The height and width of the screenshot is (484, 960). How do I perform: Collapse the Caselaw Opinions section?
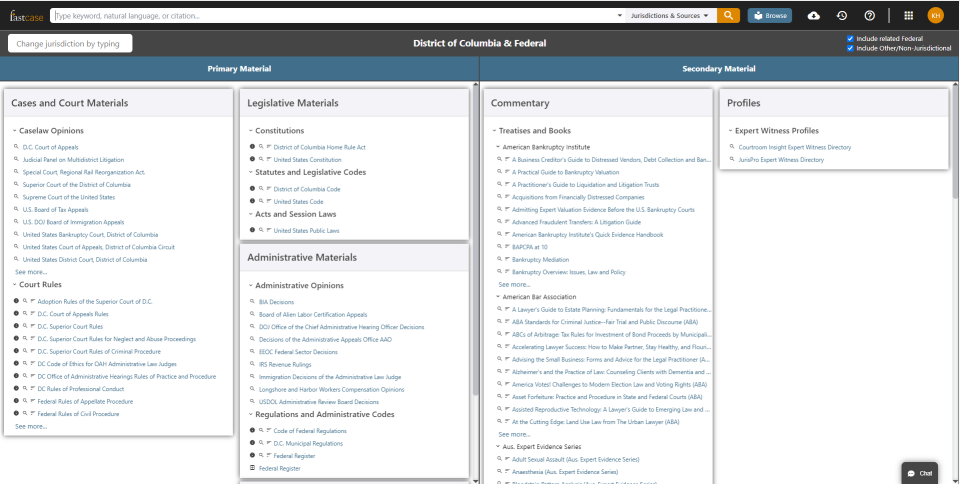pyautogui.click(x=15, y=130)
